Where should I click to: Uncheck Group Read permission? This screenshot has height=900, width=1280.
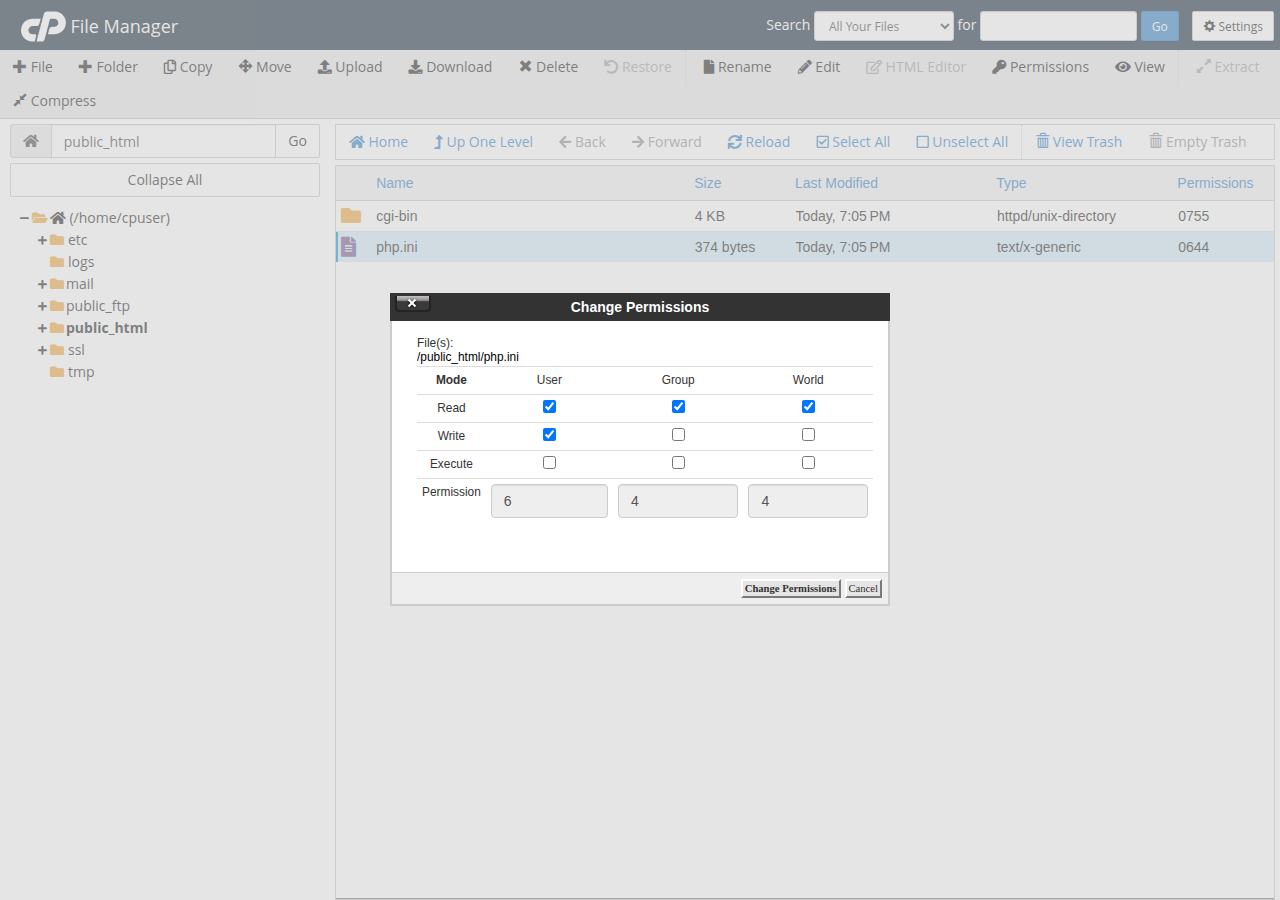click(678, 407)
